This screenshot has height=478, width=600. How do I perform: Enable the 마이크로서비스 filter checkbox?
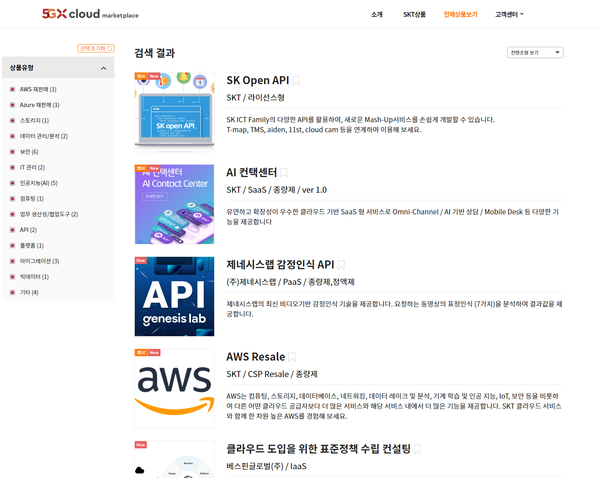pos(13,261)
